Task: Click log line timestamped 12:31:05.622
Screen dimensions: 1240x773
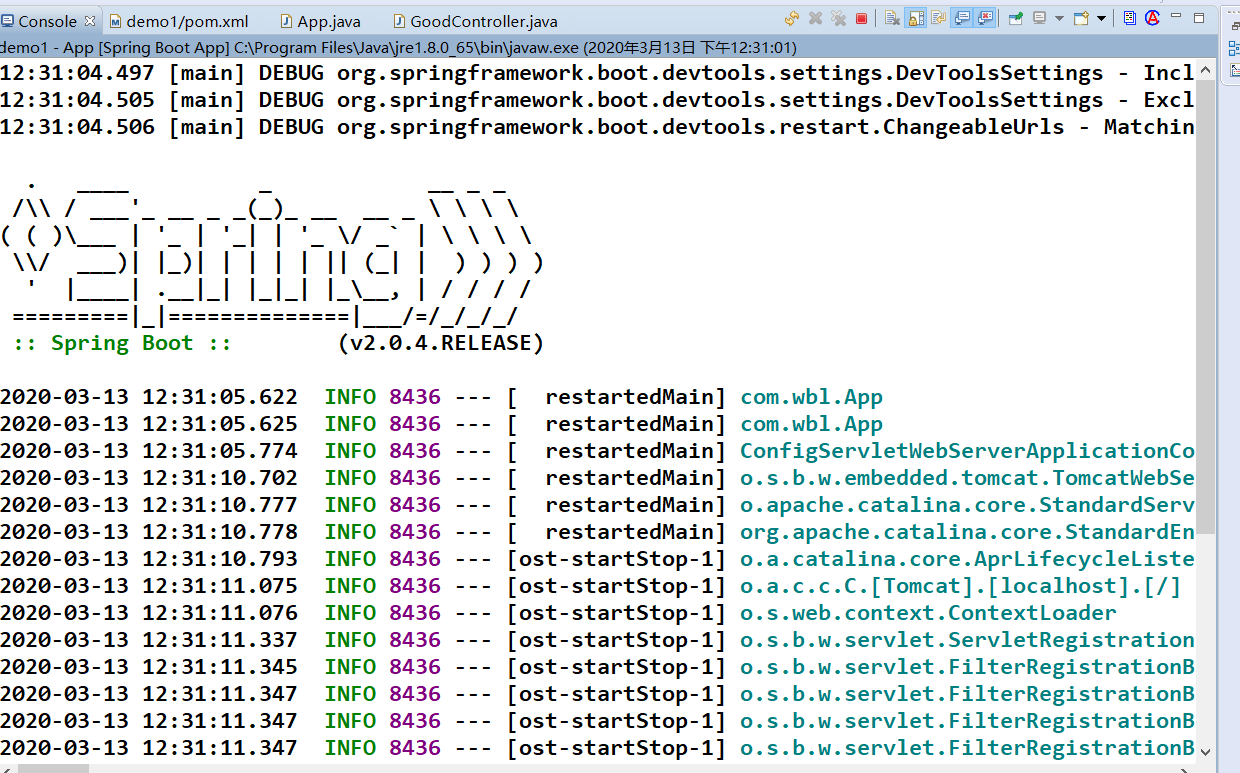Action: click(597, 397)
